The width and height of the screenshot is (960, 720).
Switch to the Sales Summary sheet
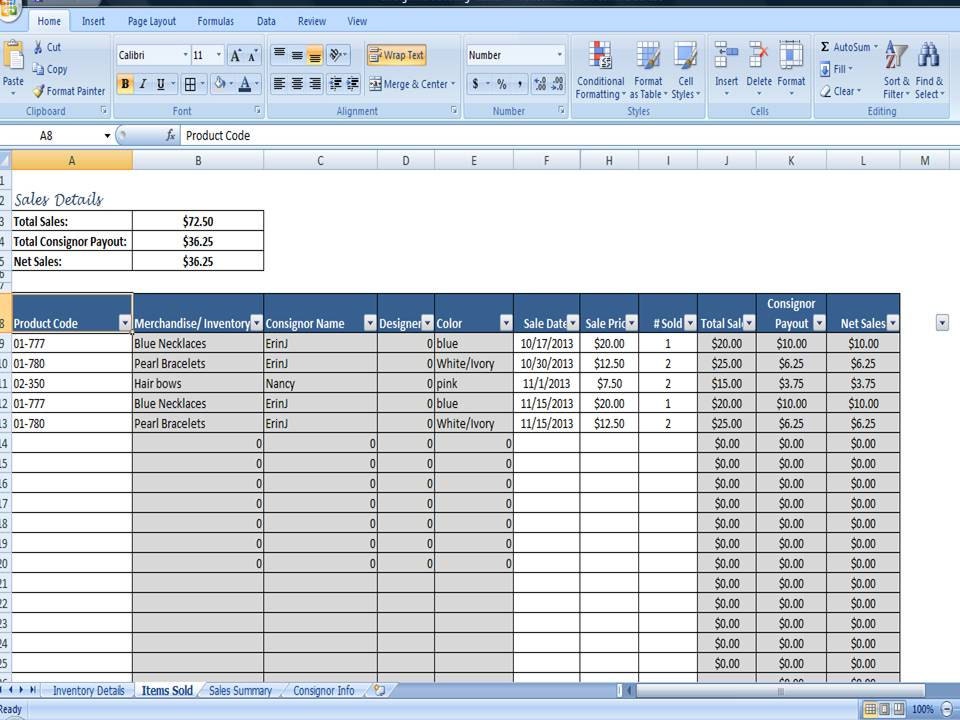pyautogui.click(x=243, y=690)
